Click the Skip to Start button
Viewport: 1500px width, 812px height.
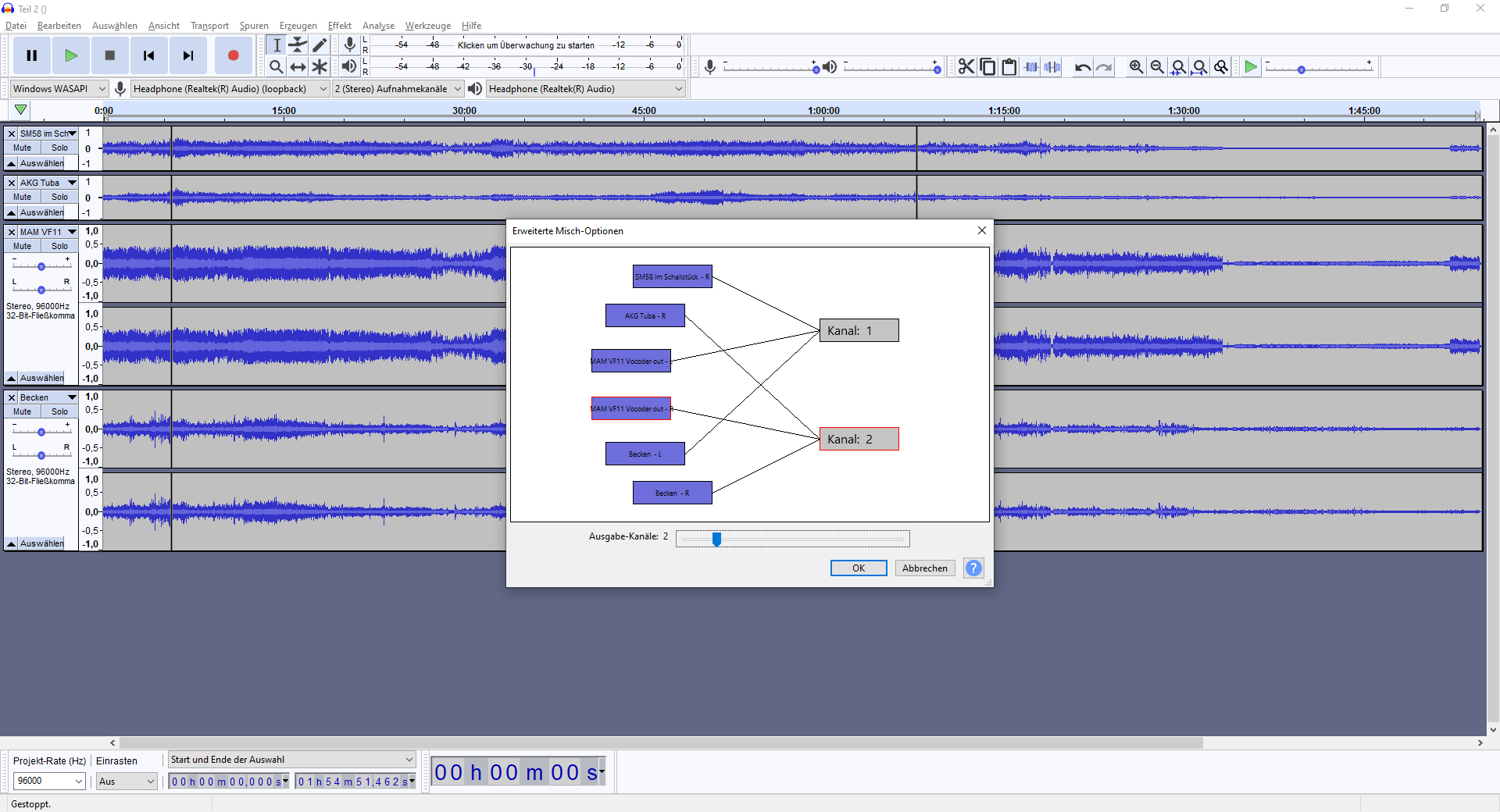point(148,55)
